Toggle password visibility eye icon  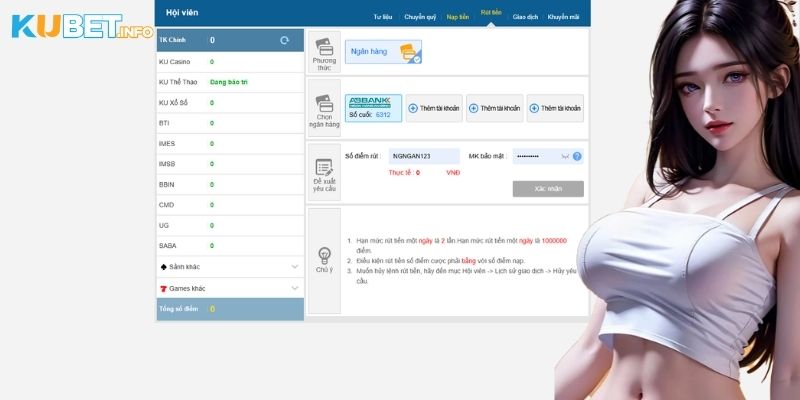[x=565, y=157]
